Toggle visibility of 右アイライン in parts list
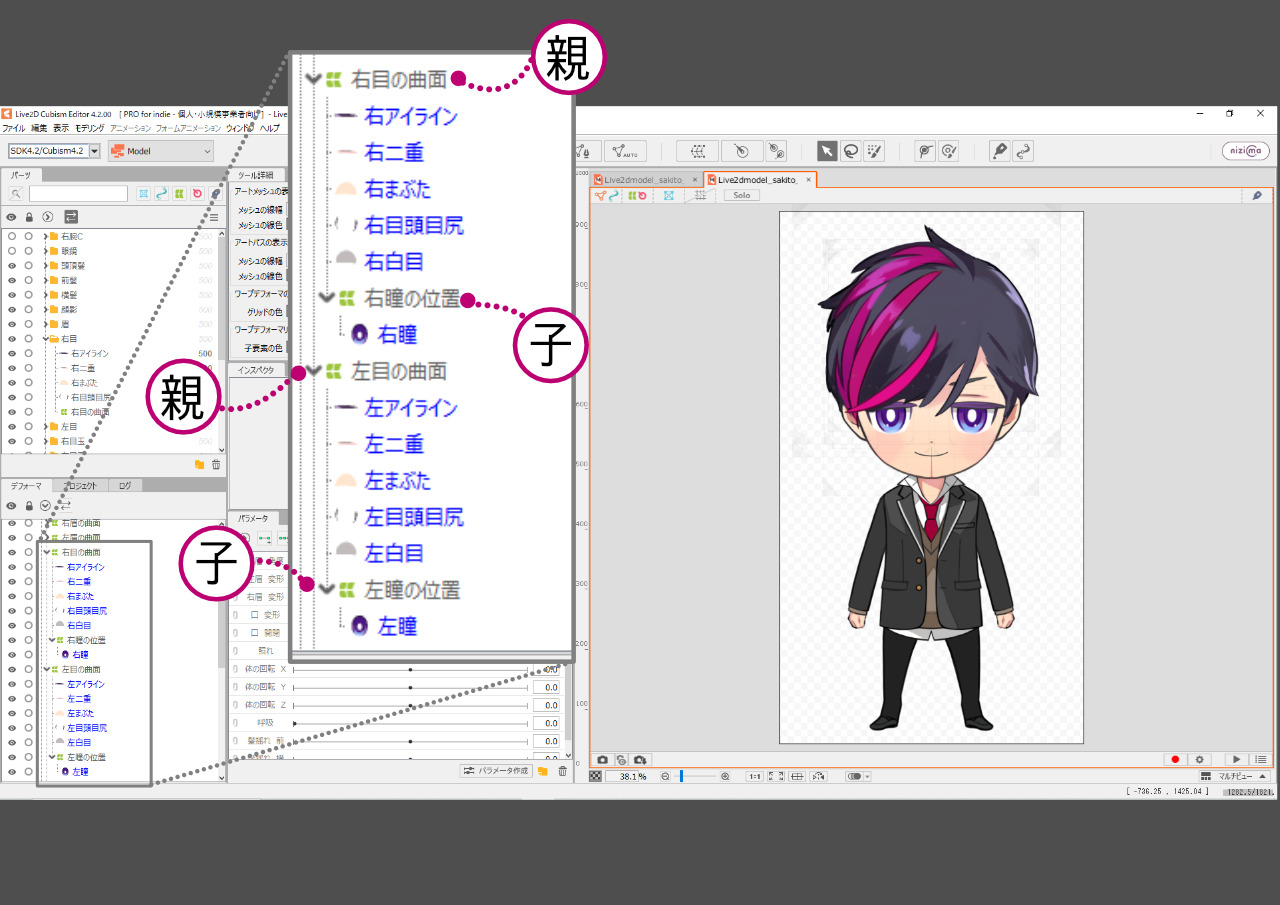1280x905 pixels. tap(11, 353)
